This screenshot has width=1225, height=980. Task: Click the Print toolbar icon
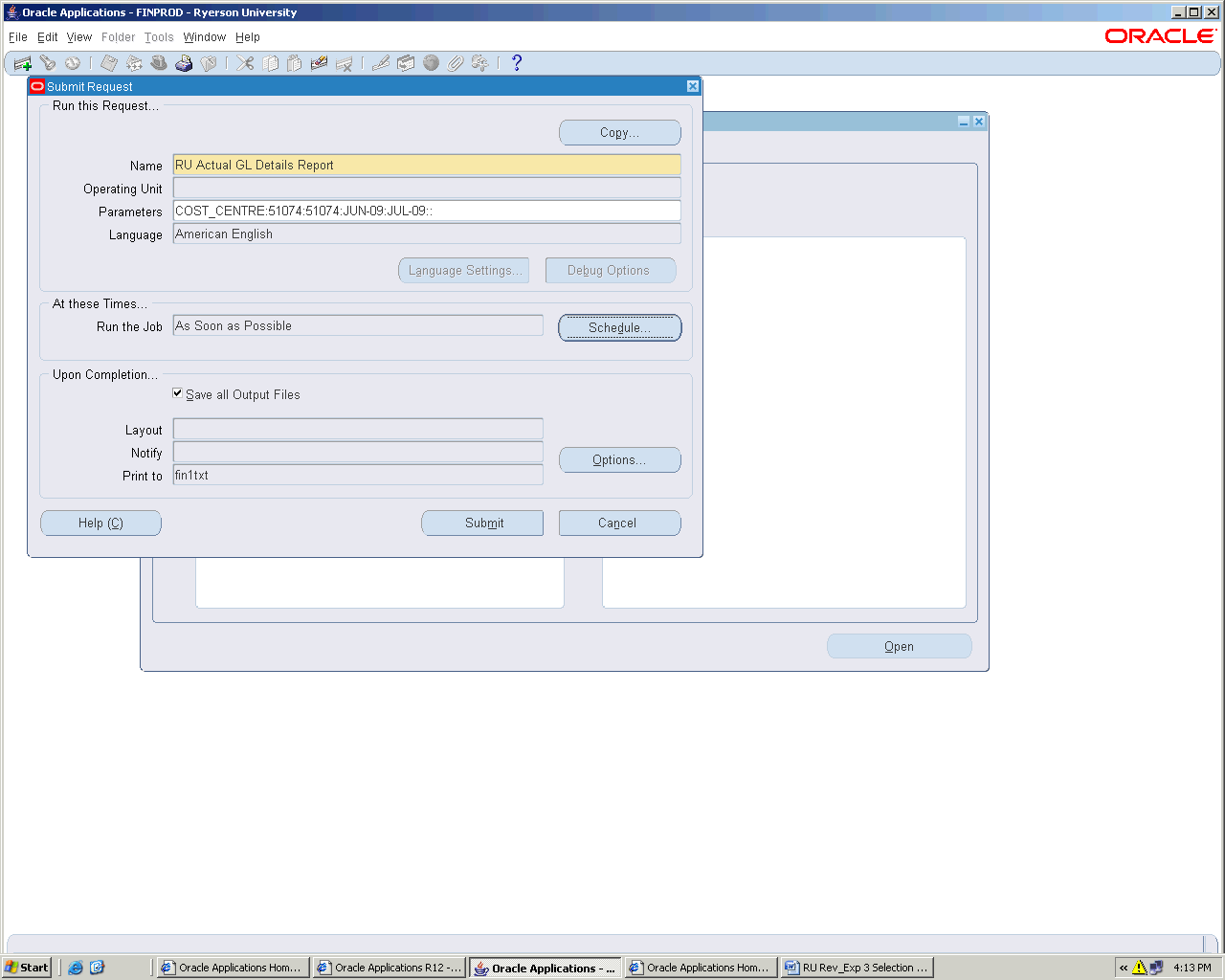184,63
